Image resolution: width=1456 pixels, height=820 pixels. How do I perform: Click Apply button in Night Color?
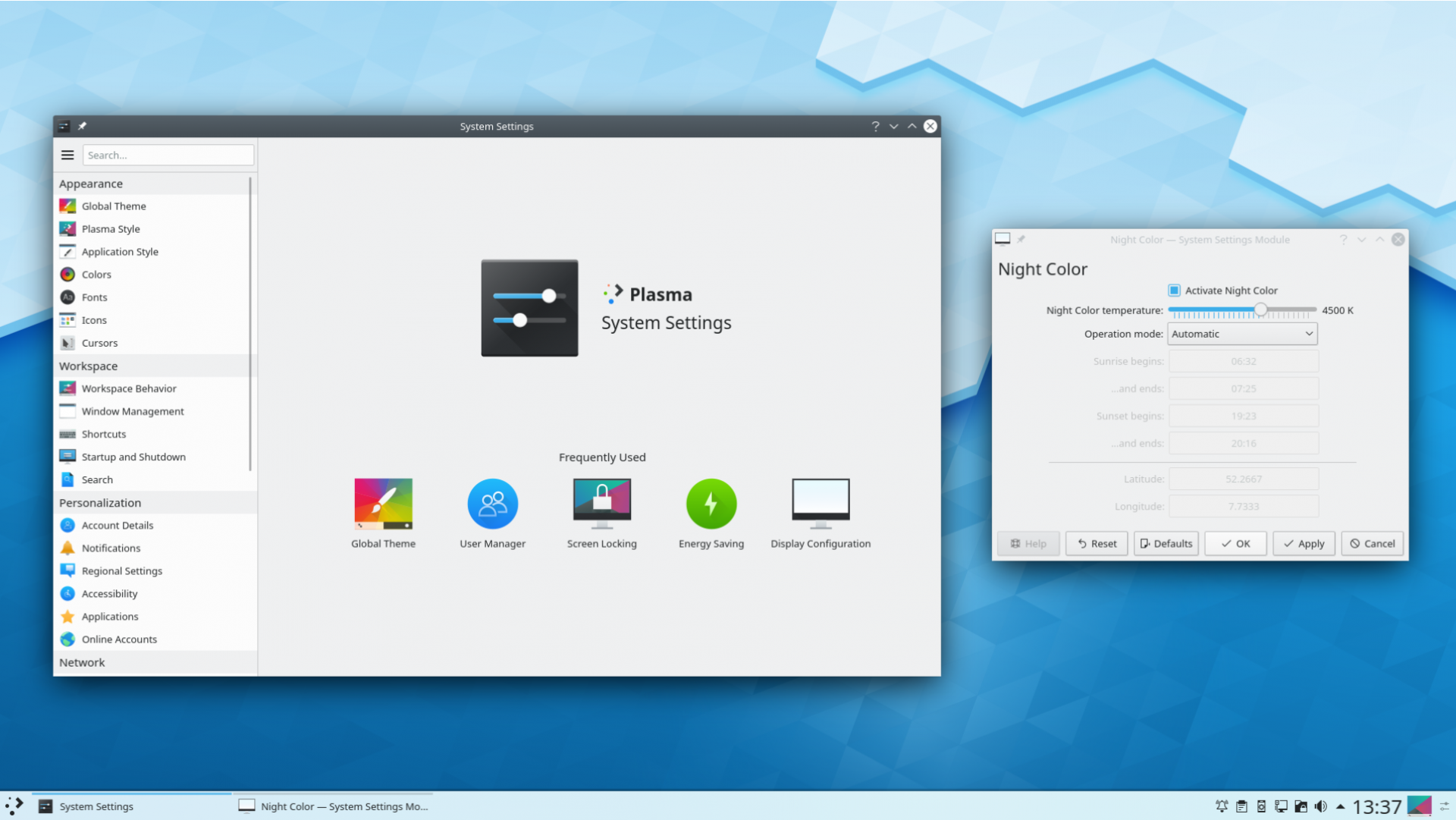(1303, 543)
